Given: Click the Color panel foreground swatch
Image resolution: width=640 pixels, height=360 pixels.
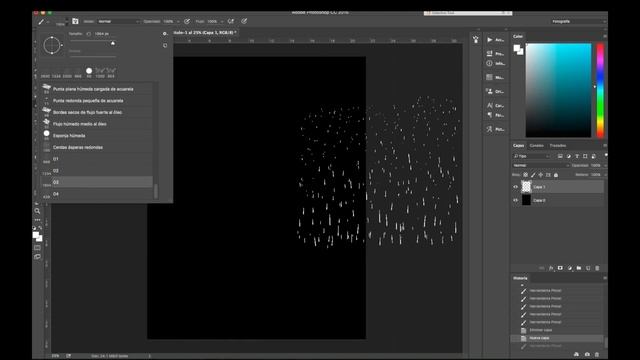Looking at the screenshot, I should point(517,48).
